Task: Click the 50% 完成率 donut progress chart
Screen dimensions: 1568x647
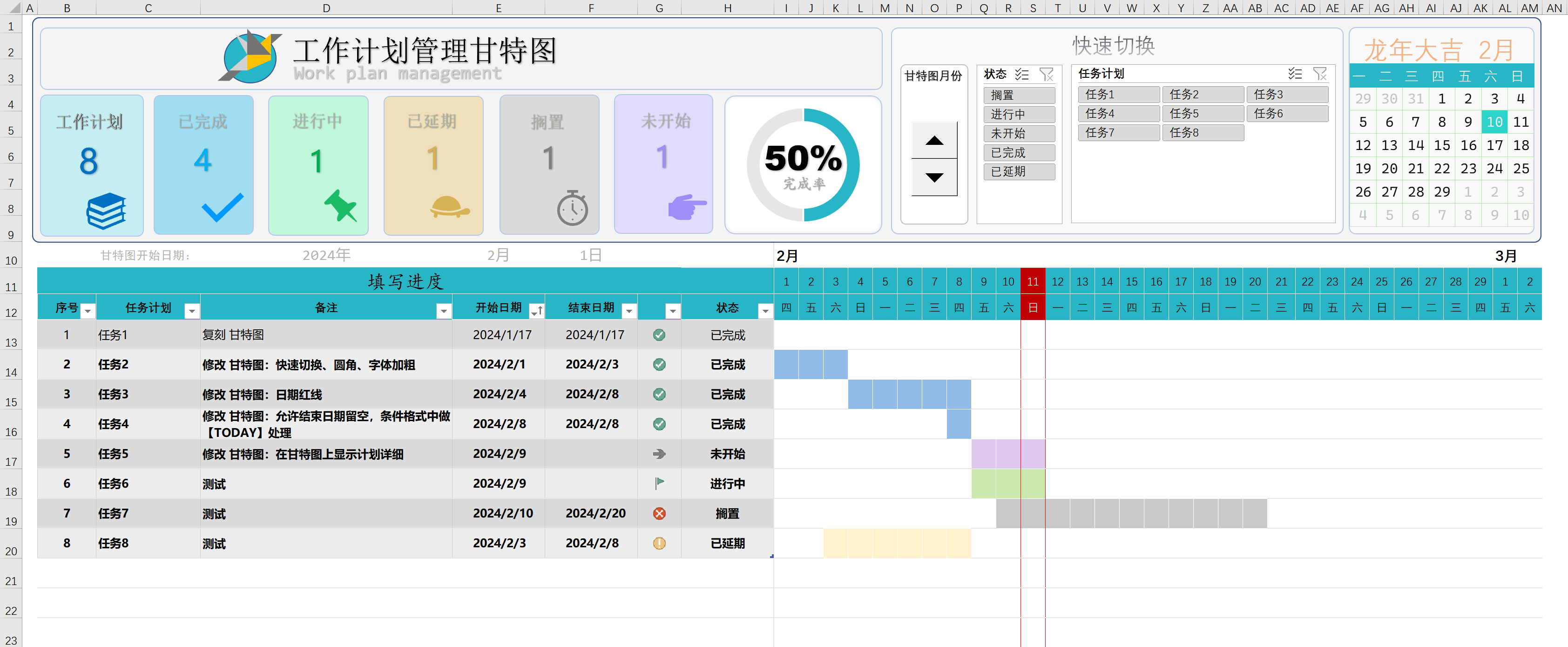Action: pyautogui.click(x=803, y=164)
